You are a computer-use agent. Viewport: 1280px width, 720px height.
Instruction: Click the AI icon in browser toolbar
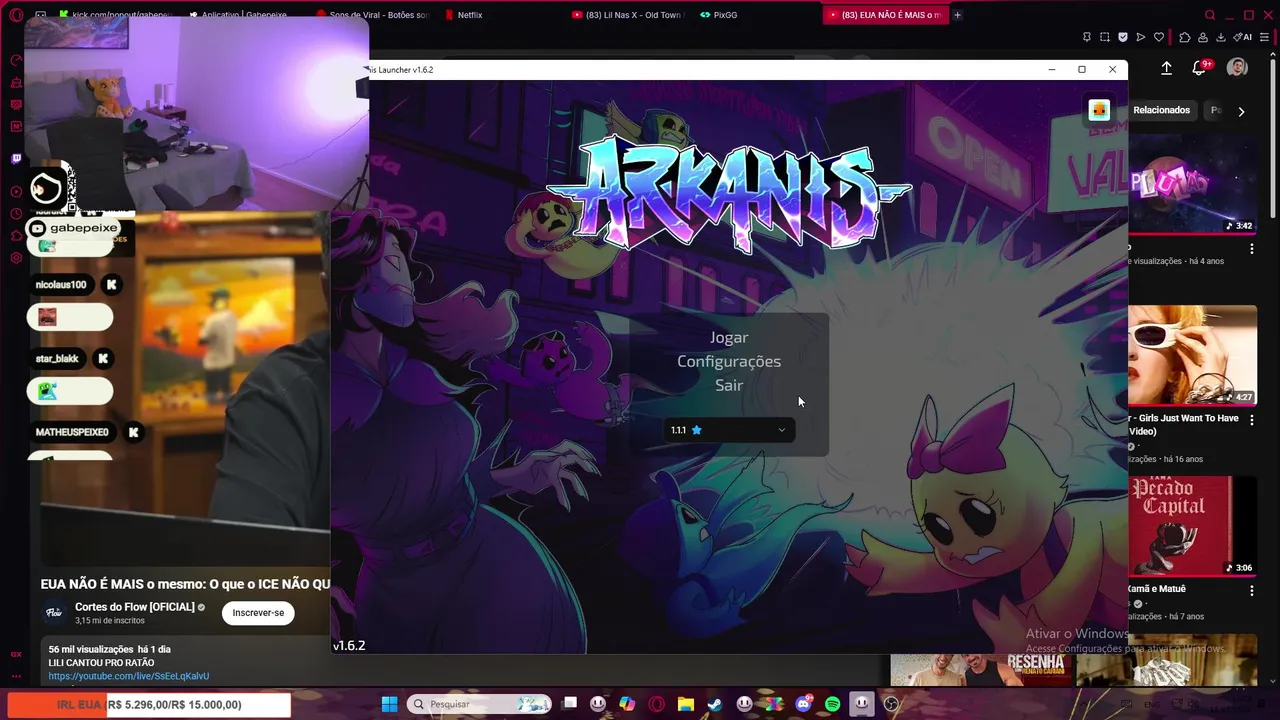click(x=1243, y=37)
